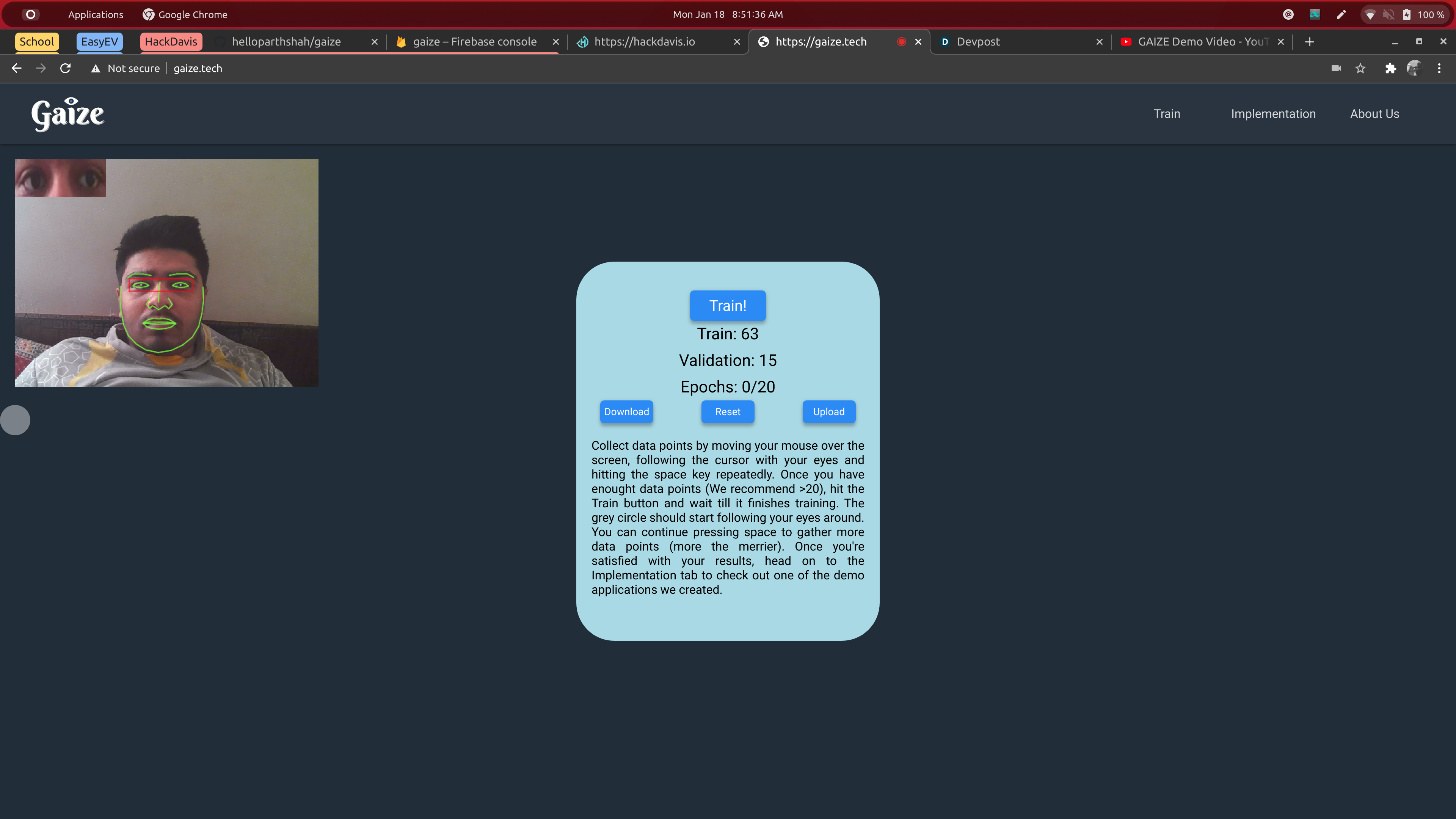This screenshot has width=1456, height=819.
Task: Click the grey gaze circle
Action: 15,420
